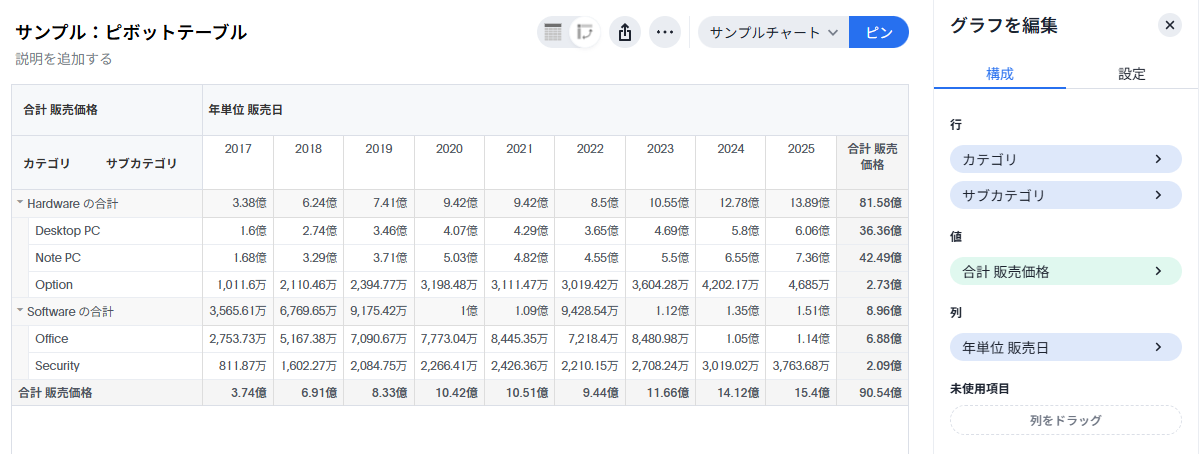Screen dimensions: 1201x454
Task: Collapse the Hardware の合計 group
Action: coord(20,204)
